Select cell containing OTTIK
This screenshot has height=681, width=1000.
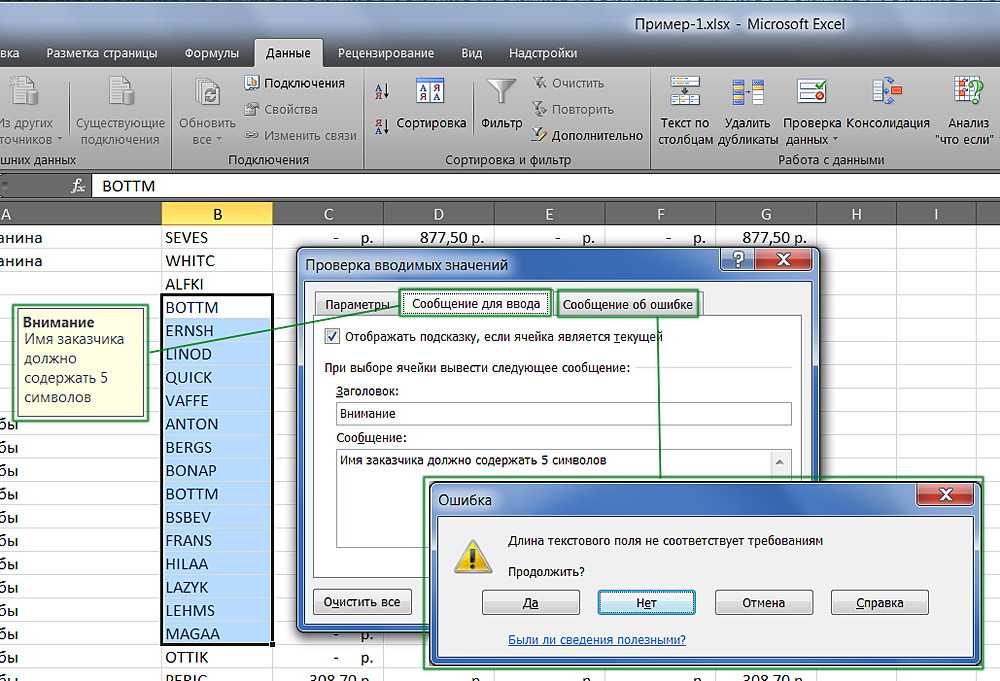(217, 657)
